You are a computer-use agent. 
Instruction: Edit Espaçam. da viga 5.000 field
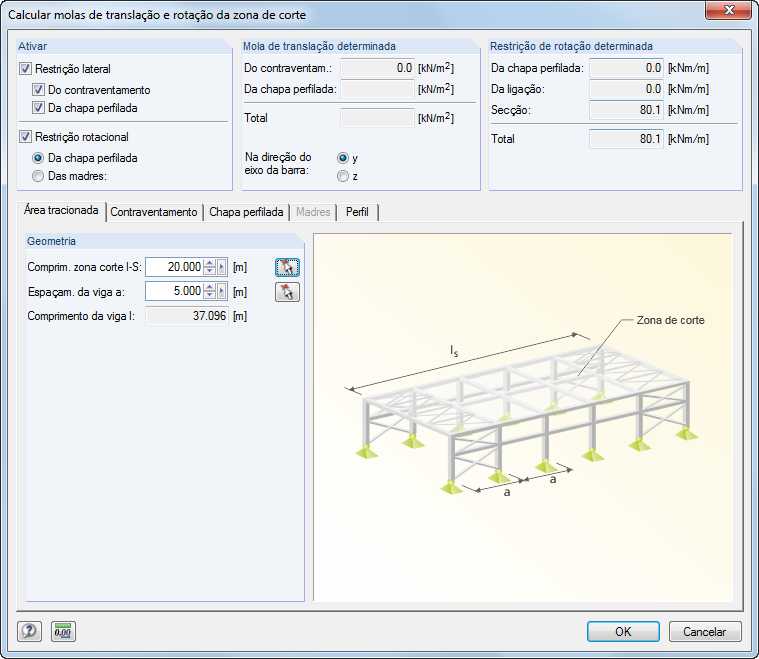click(x=174, y=291)
